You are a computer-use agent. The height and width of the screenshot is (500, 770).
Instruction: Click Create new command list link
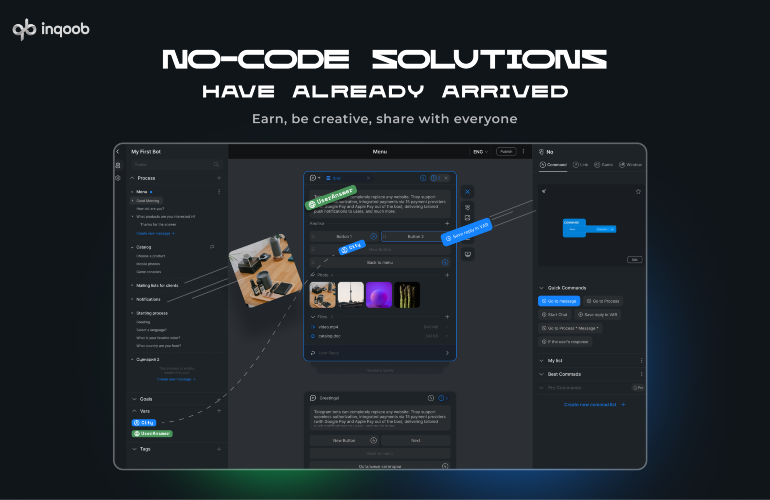(594, 405)
